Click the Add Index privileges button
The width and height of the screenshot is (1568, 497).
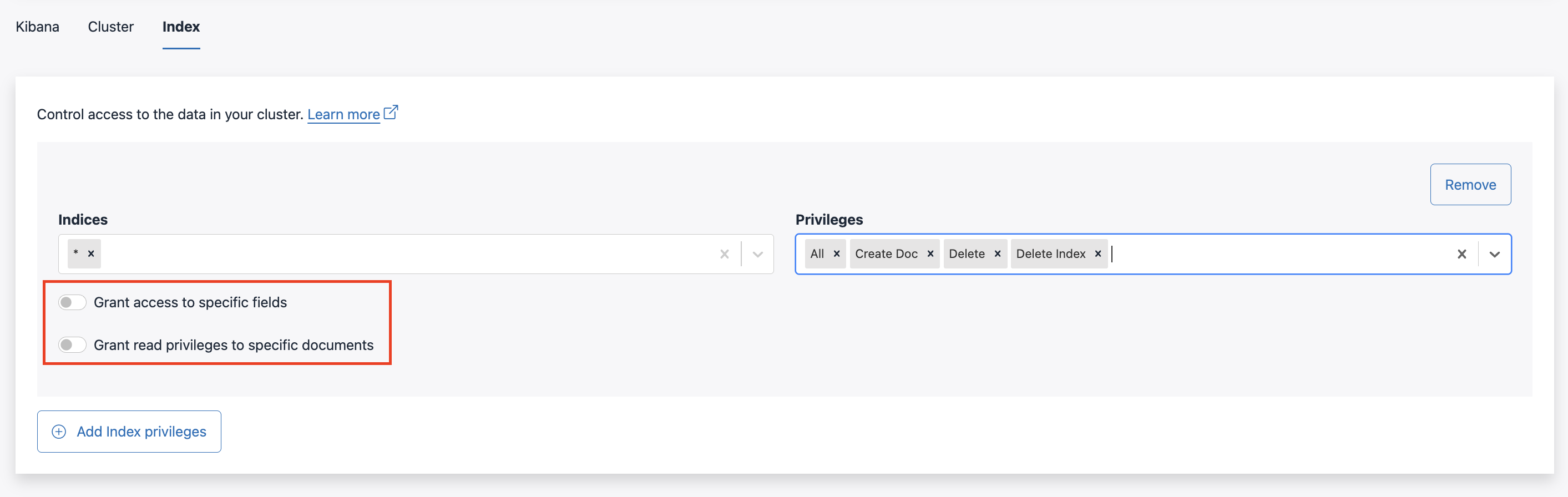129,432
